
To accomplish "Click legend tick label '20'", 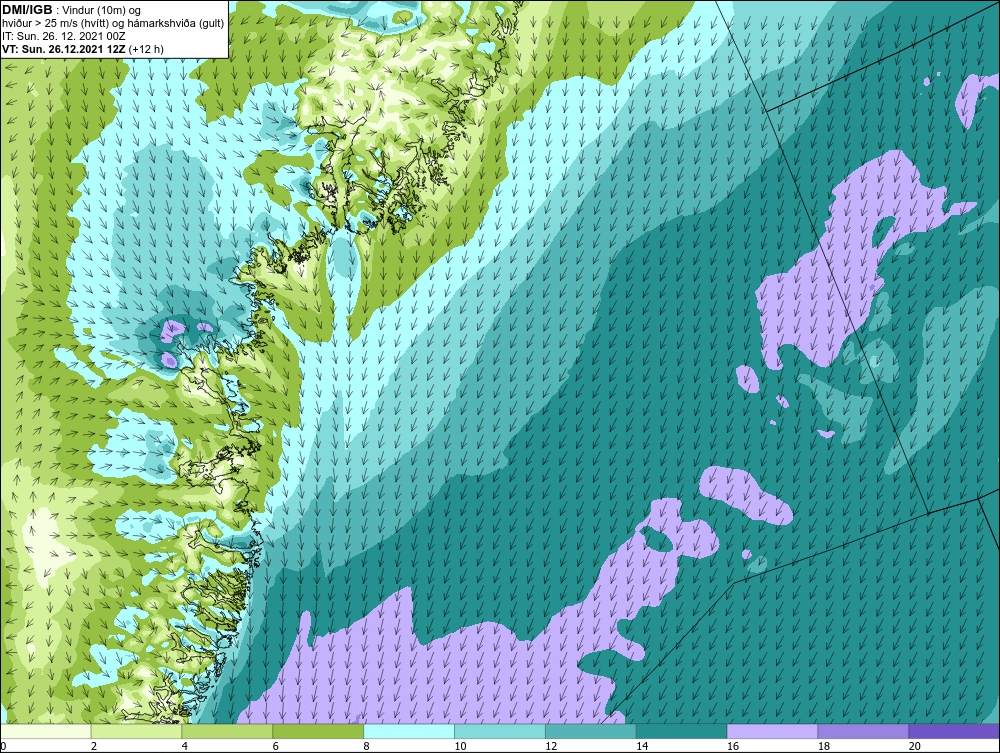I will tap(915, 746).
